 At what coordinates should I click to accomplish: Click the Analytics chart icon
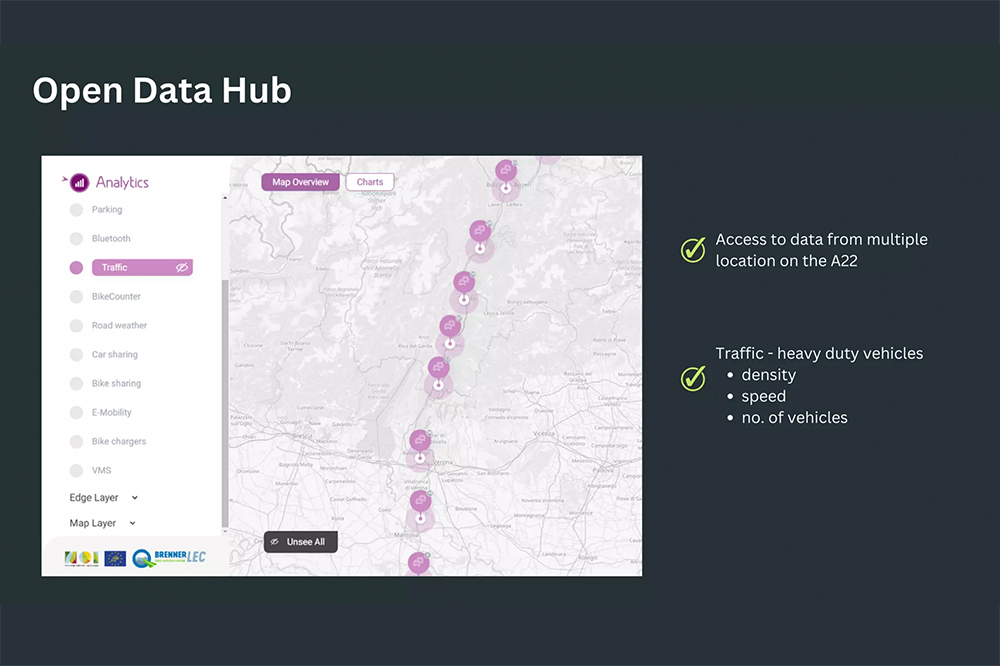coord(79,182)
